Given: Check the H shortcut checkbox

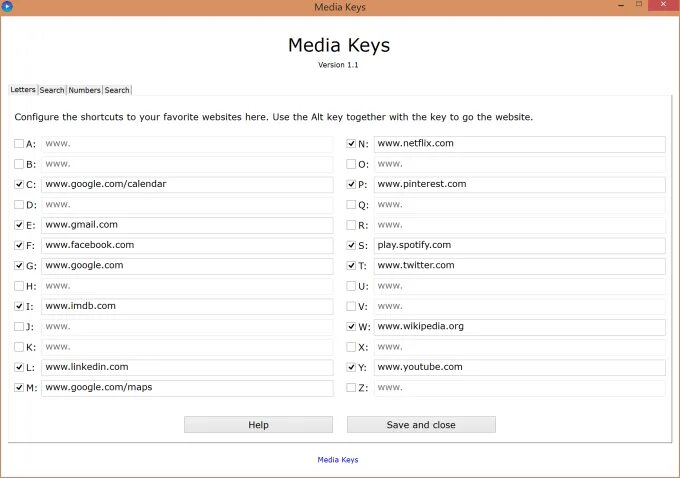Looking at the screenshot, I should (19, 286).
